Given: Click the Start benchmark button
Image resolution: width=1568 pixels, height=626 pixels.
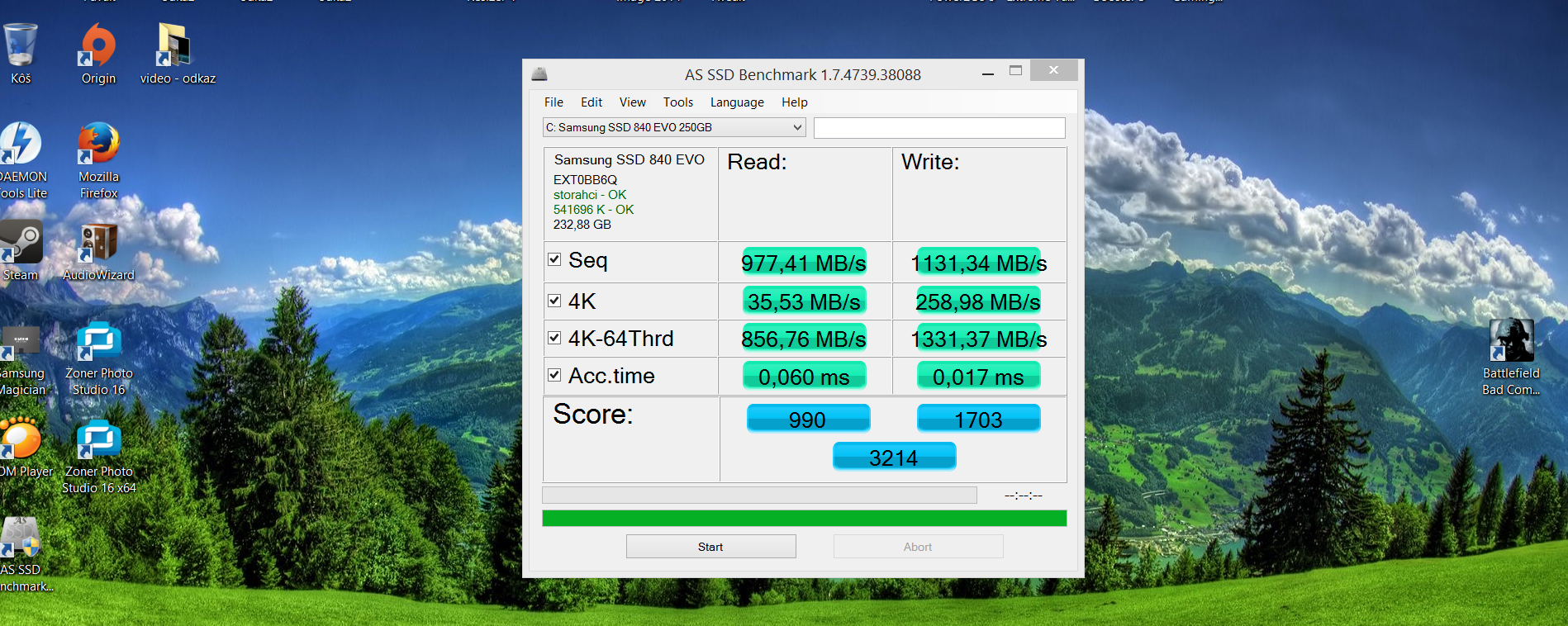Looking at the screenshot, I should tap(710, 547).
